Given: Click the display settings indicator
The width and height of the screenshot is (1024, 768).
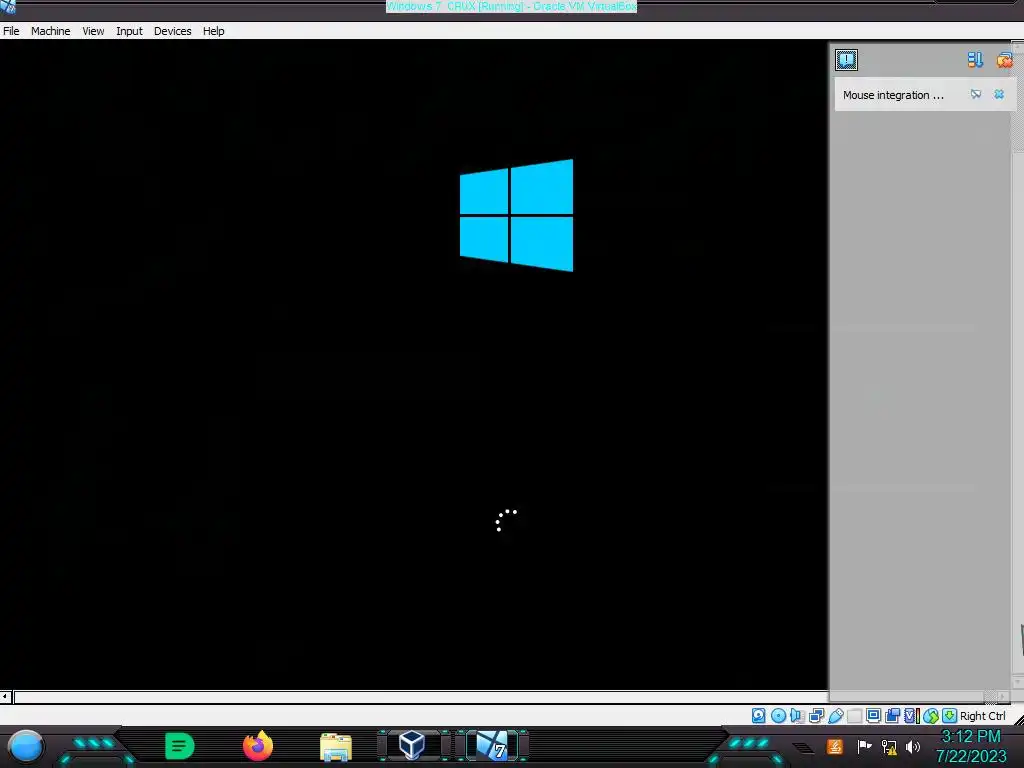Looking at the screenshot, I should (x=873, y=716).
